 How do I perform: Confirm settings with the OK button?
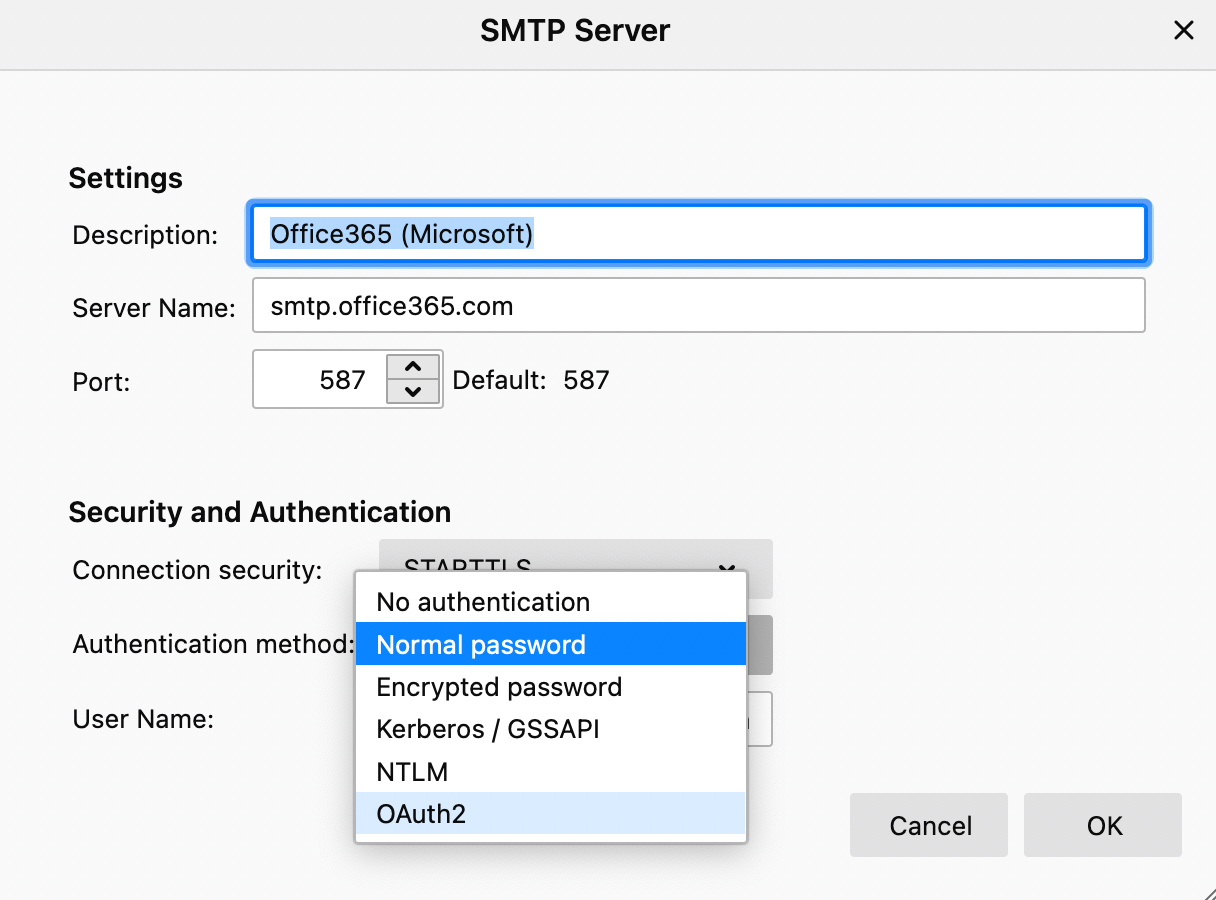[x=1103, y=825]
